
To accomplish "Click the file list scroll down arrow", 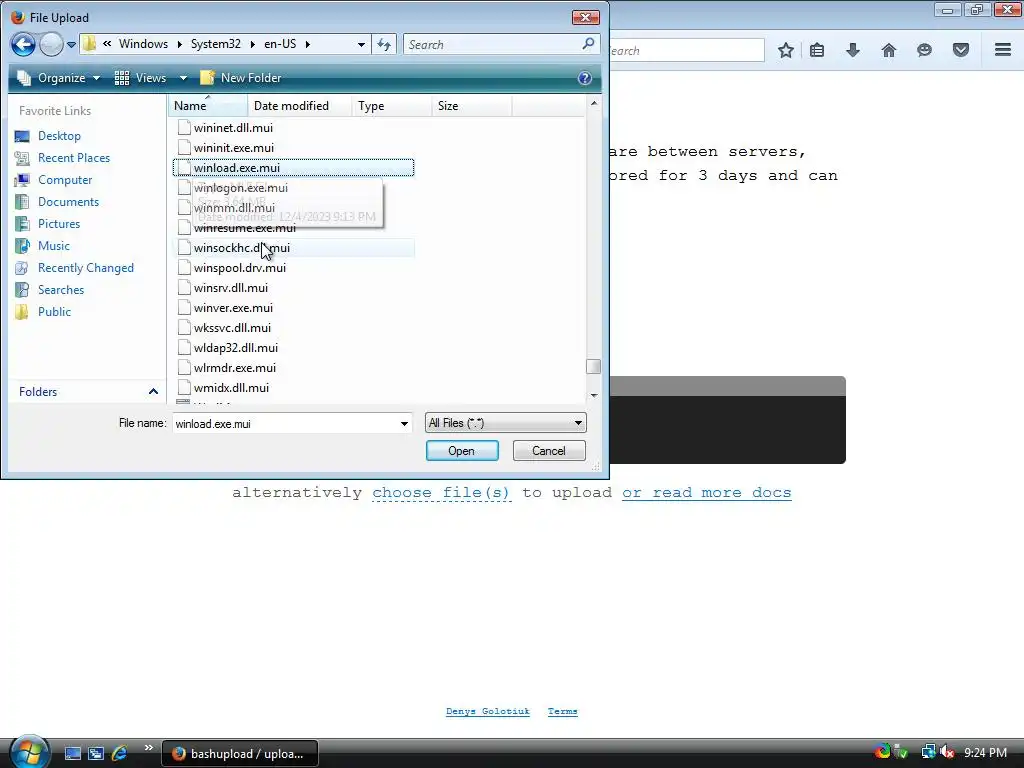I will [594, 395].
